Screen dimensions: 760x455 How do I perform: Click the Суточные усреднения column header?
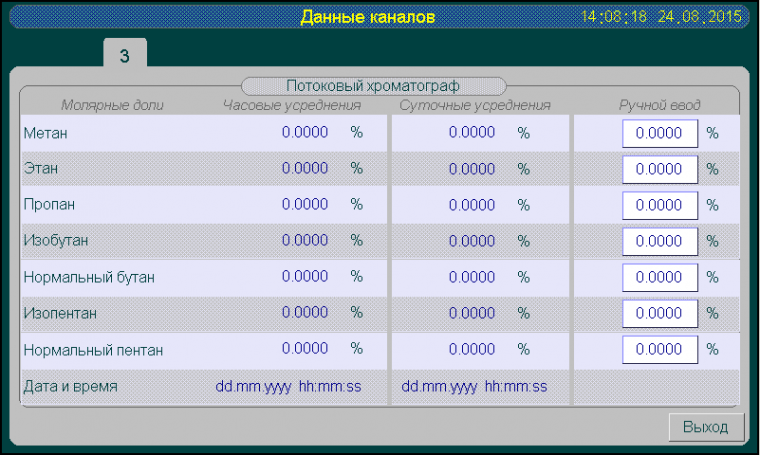pos(474,105)
